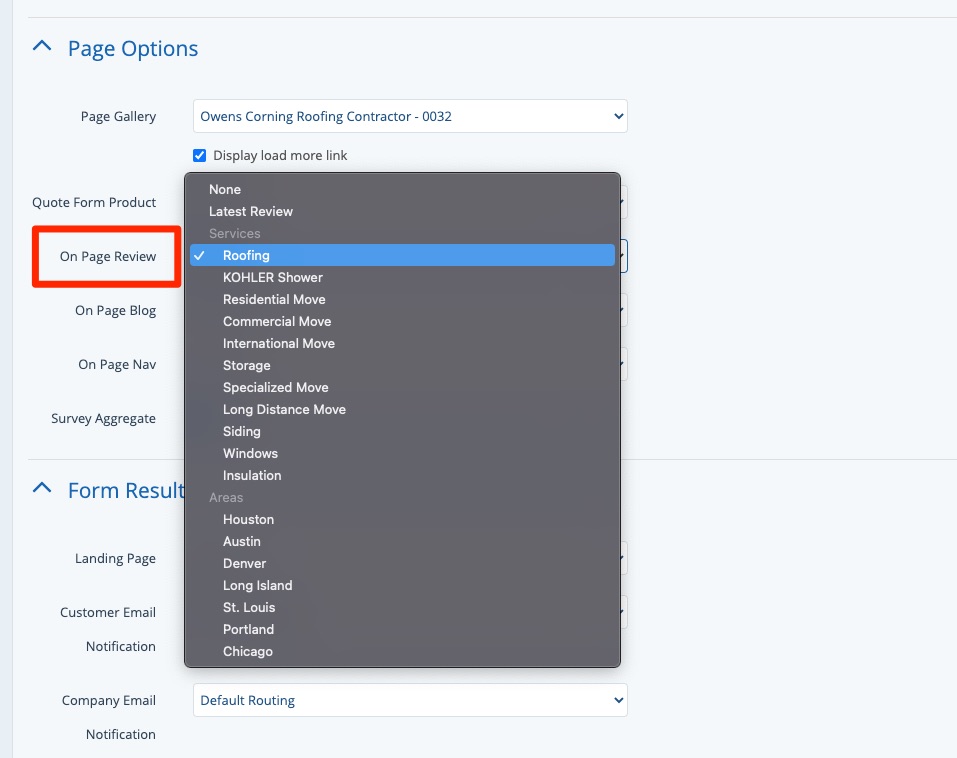The image size is (957, 758).
Task: Collapse the Form Results section chevron
Action: pyautogui.click(x=42, y=488)
